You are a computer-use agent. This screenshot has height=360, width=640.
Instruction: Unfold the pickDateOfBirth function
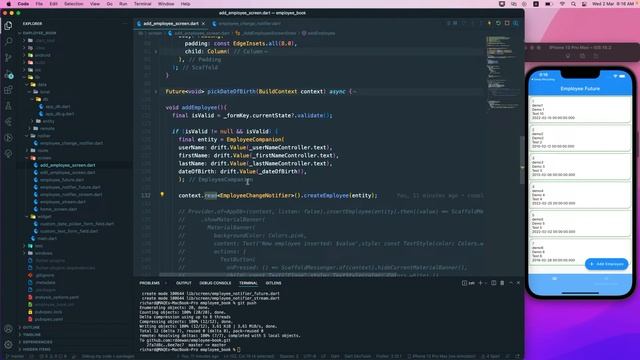tap(156, 92)
